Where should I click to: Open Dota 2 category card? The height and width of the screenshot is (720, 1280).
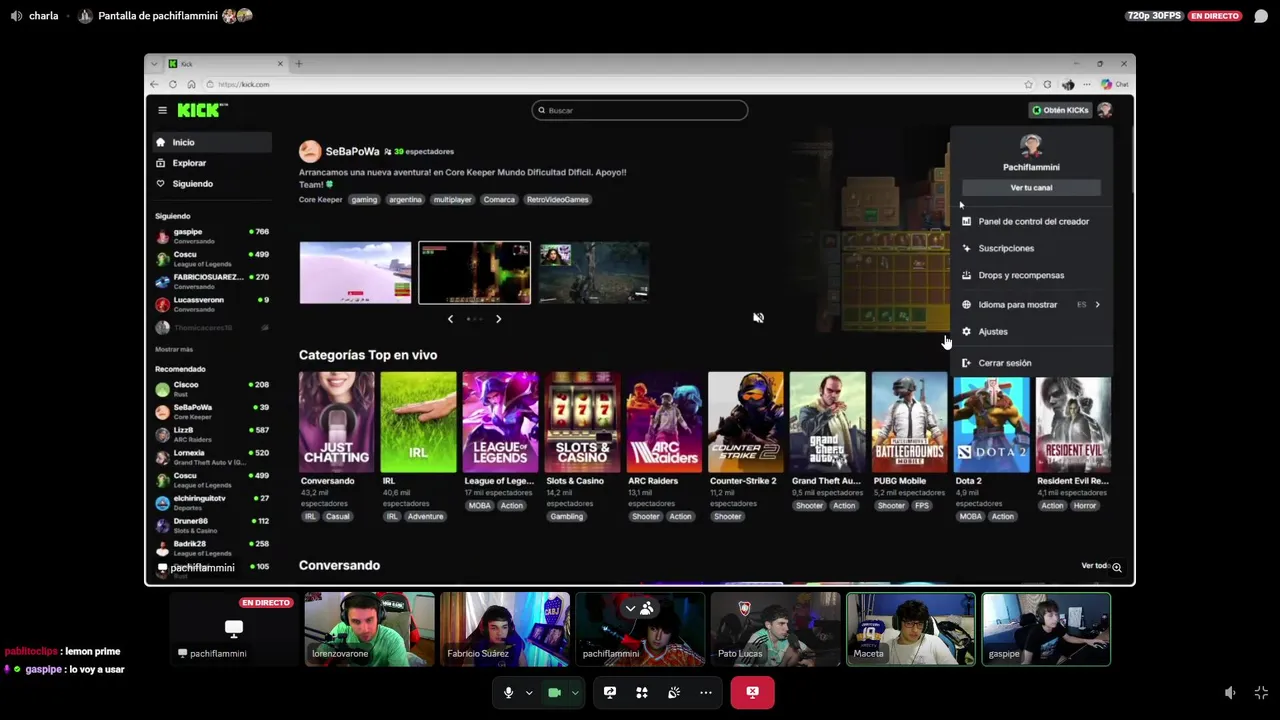(x=991, y=424)
